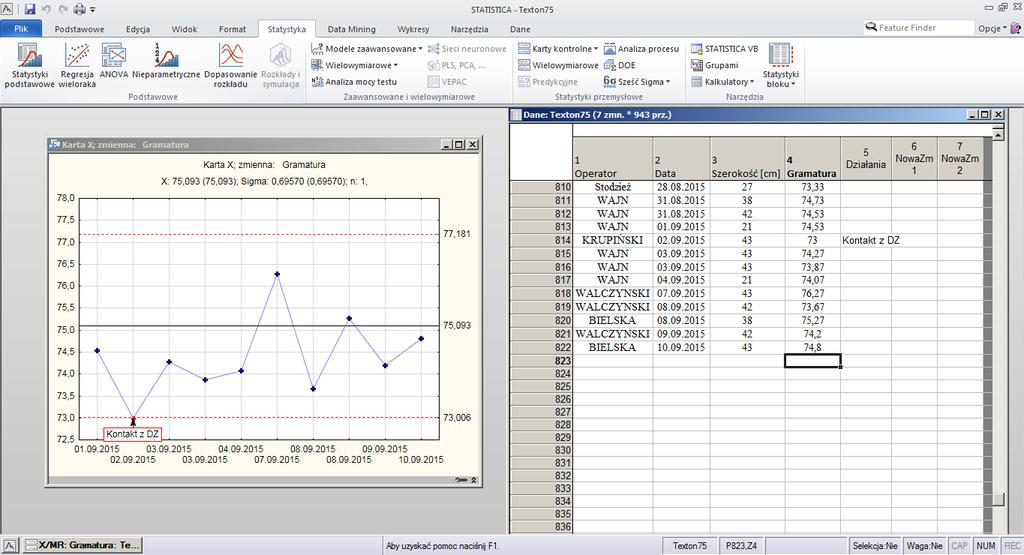
Task: Open quick access toolbar customize arrow
Action: [93, 10]
